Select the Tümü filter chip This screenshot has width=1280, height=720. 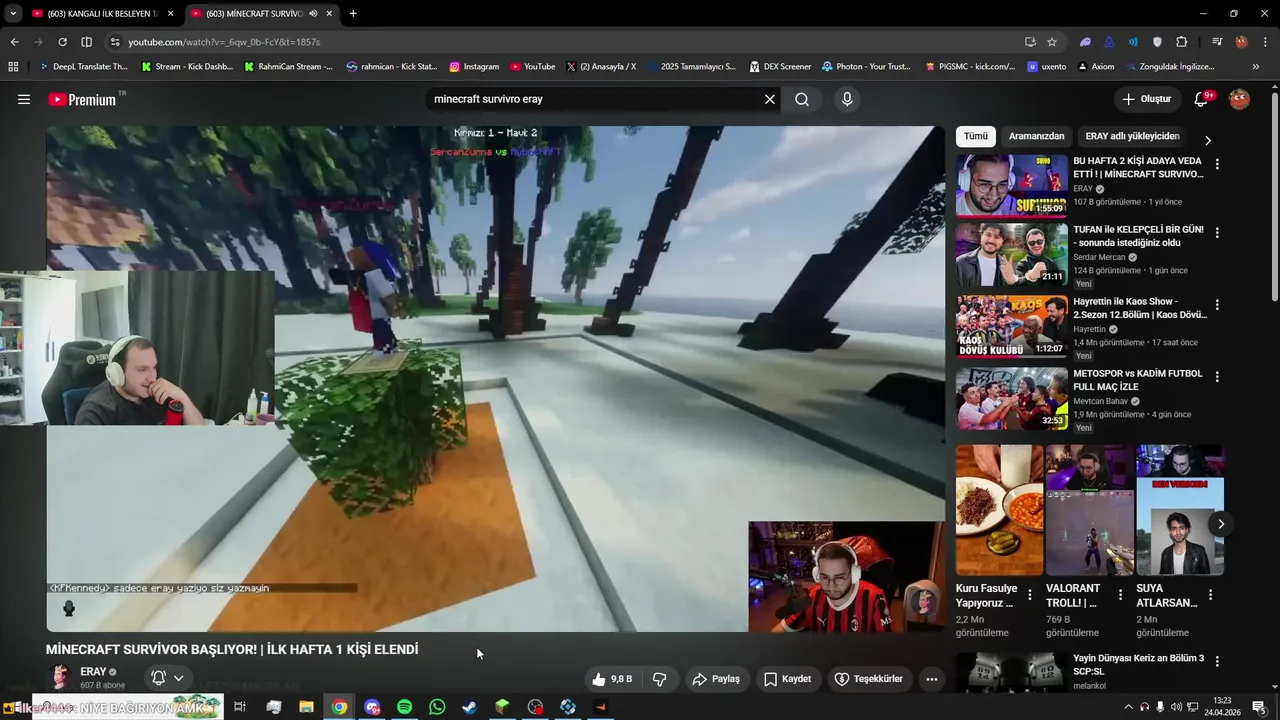(975, 136)
